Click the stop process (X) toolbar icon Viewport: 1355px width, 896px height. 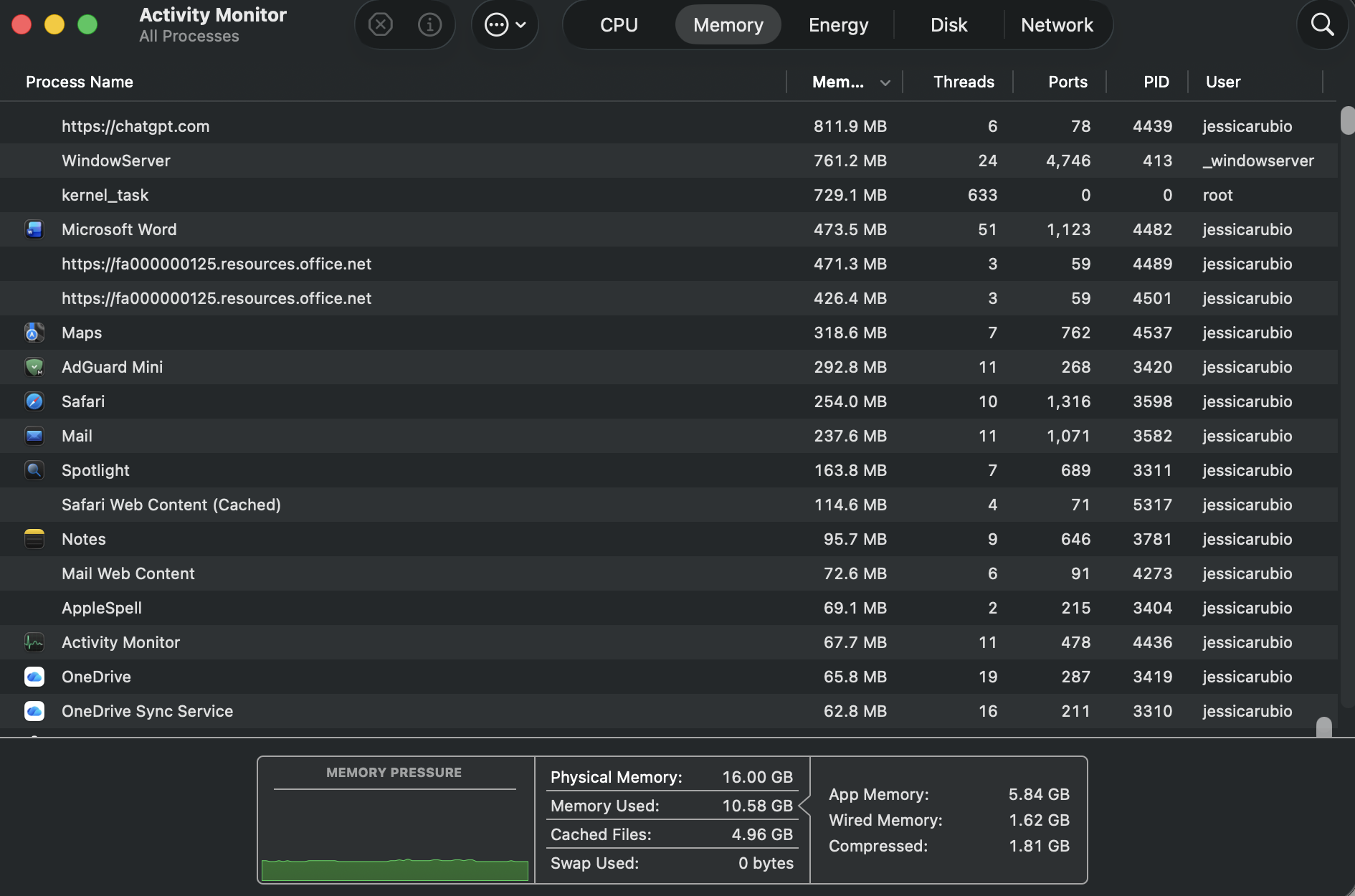380,24
